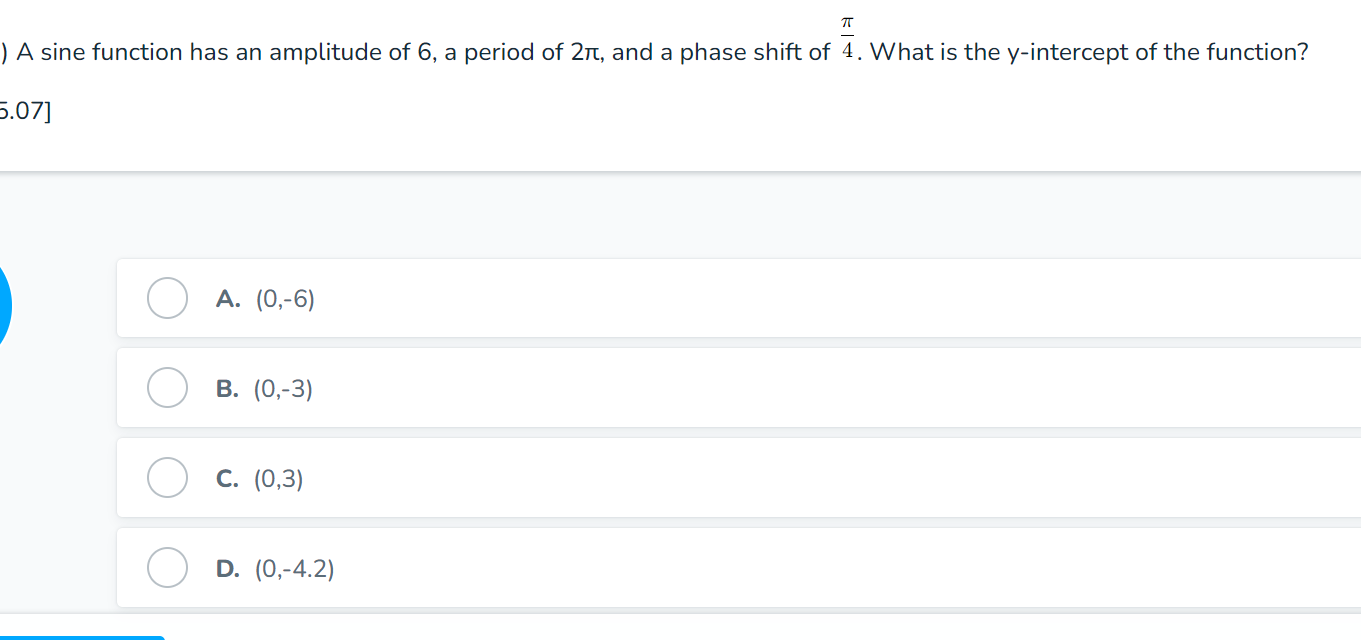Select the radio button for option A

[x=167, y=298]
